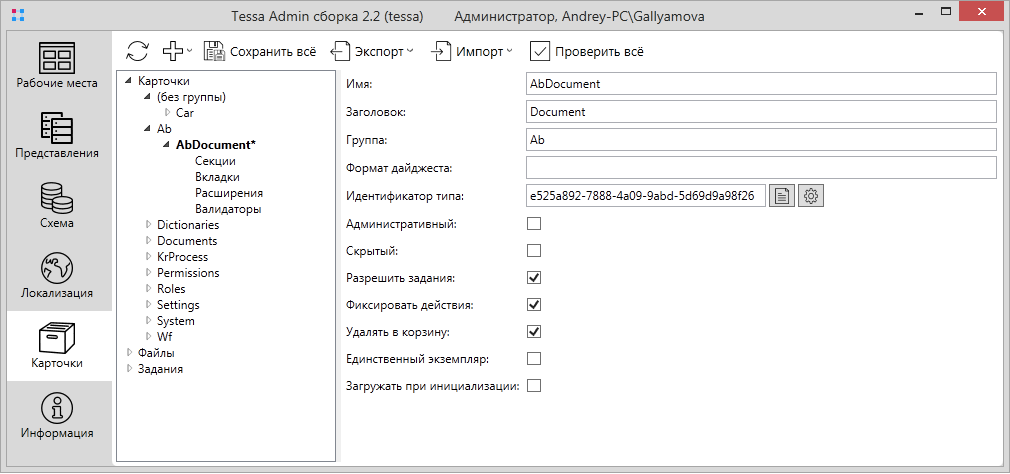
Task: Click the Проверить всё button
Action: coord(587,51)
